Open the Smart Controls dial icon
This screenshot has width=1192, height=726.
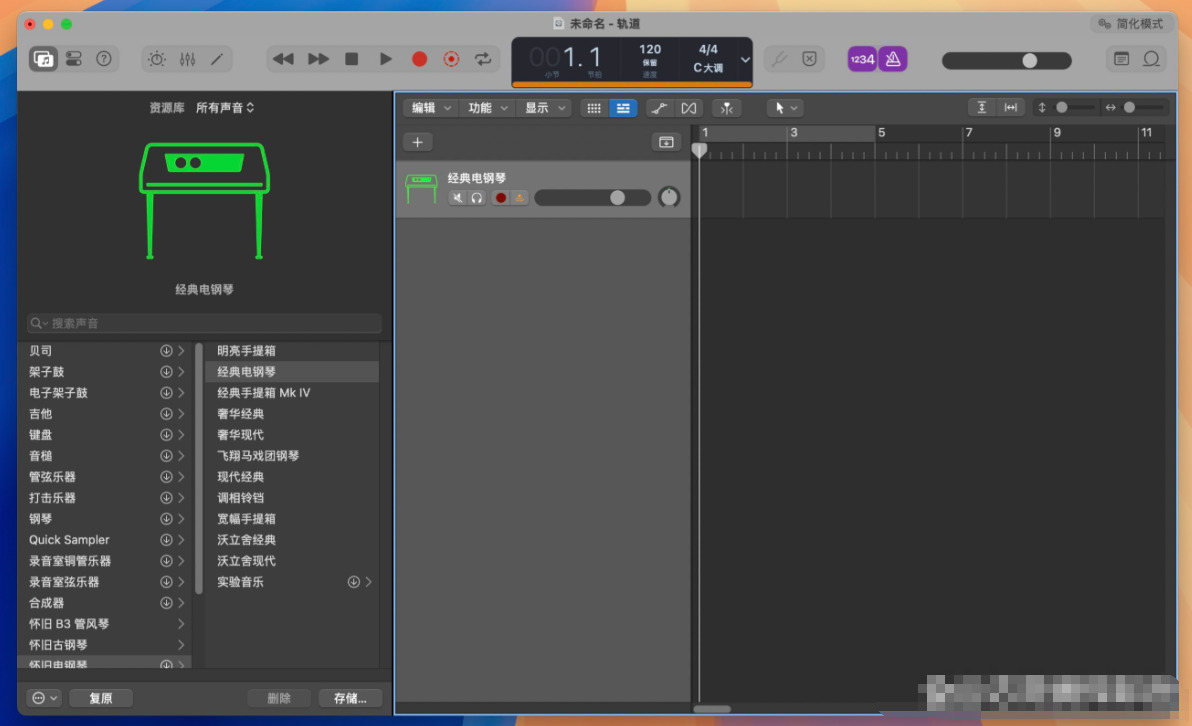157,59
